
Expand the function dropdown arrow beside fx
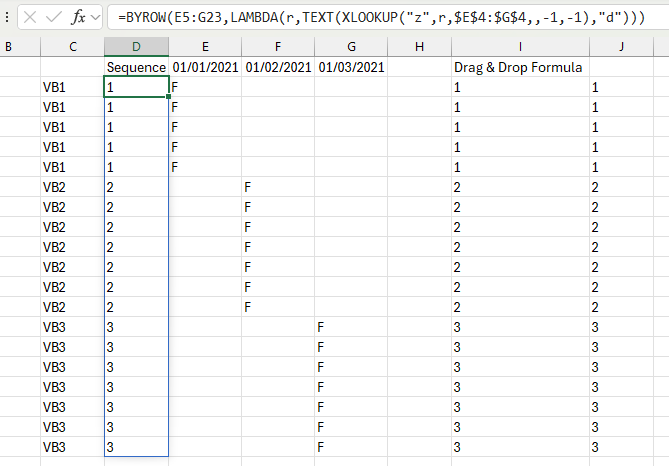tap(96, 17)
